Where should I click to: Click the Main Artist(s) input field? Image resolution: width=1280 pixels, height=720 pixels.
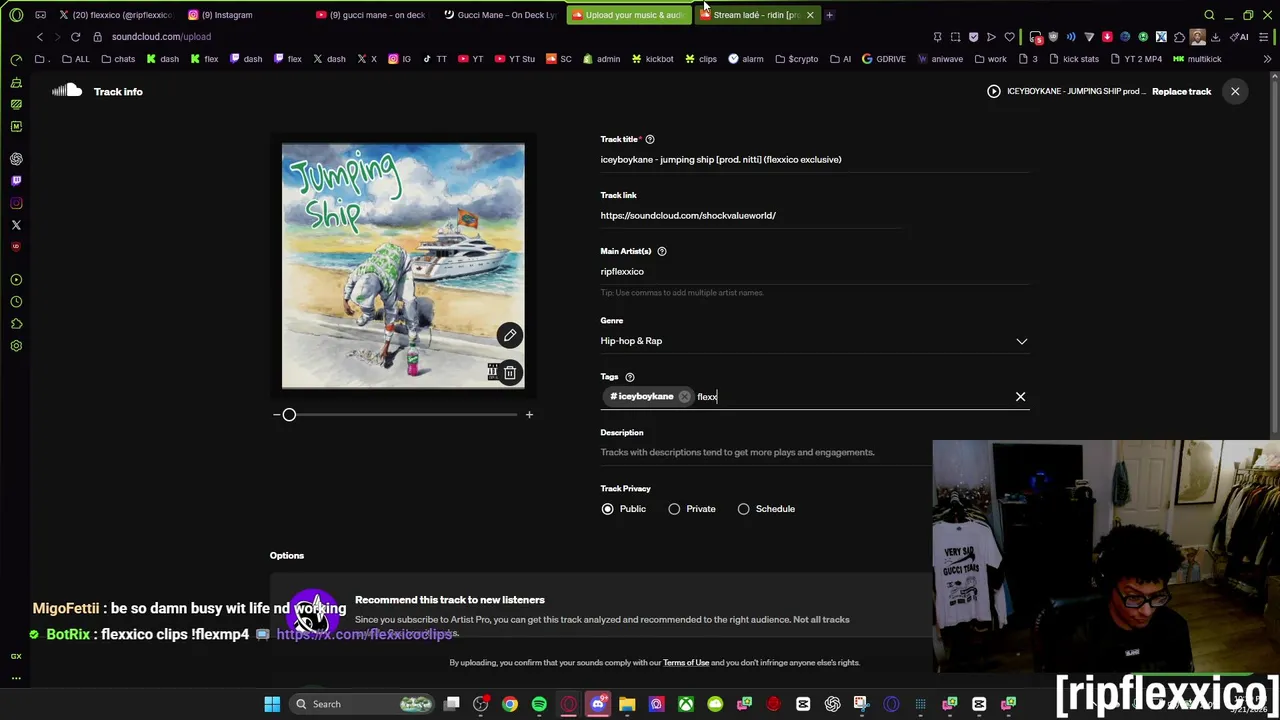coord(815,272)
